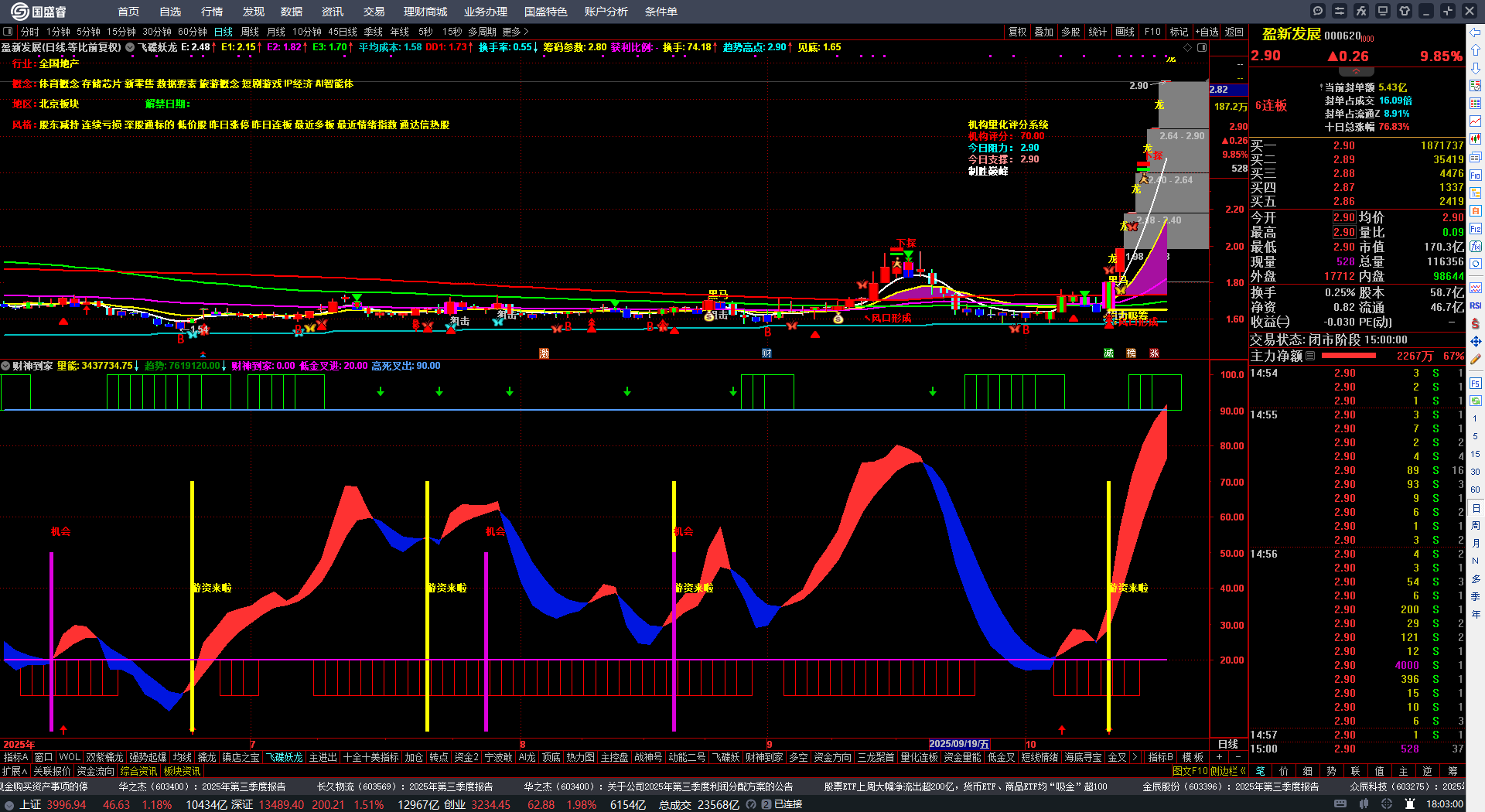The image size is (1485, 812).
Task: Expand the 更多 period options
Action: [x=515, y=32]
